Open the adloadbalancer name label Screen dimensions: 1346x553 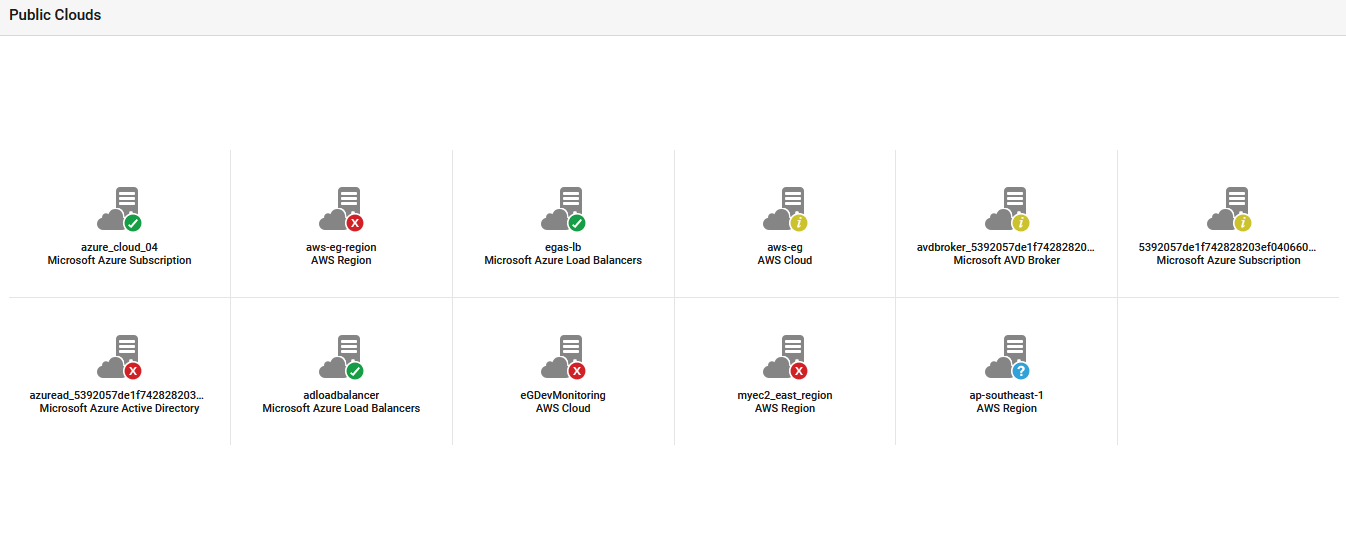pyautogui.click(x=341, y=395)
